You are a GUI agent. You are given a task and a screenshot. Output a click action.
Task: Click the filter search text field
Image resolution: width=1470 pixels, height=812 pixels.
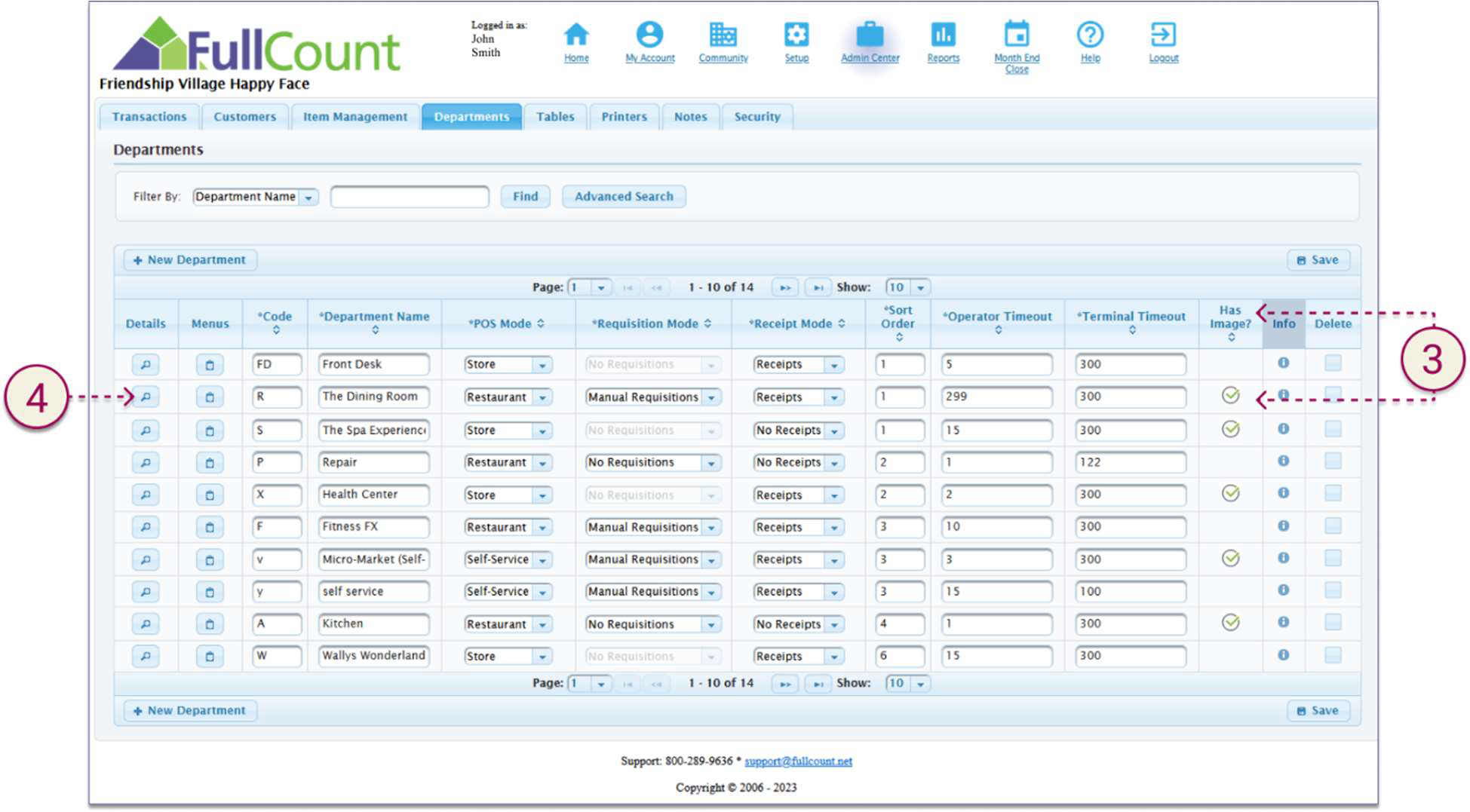(410, 197)
